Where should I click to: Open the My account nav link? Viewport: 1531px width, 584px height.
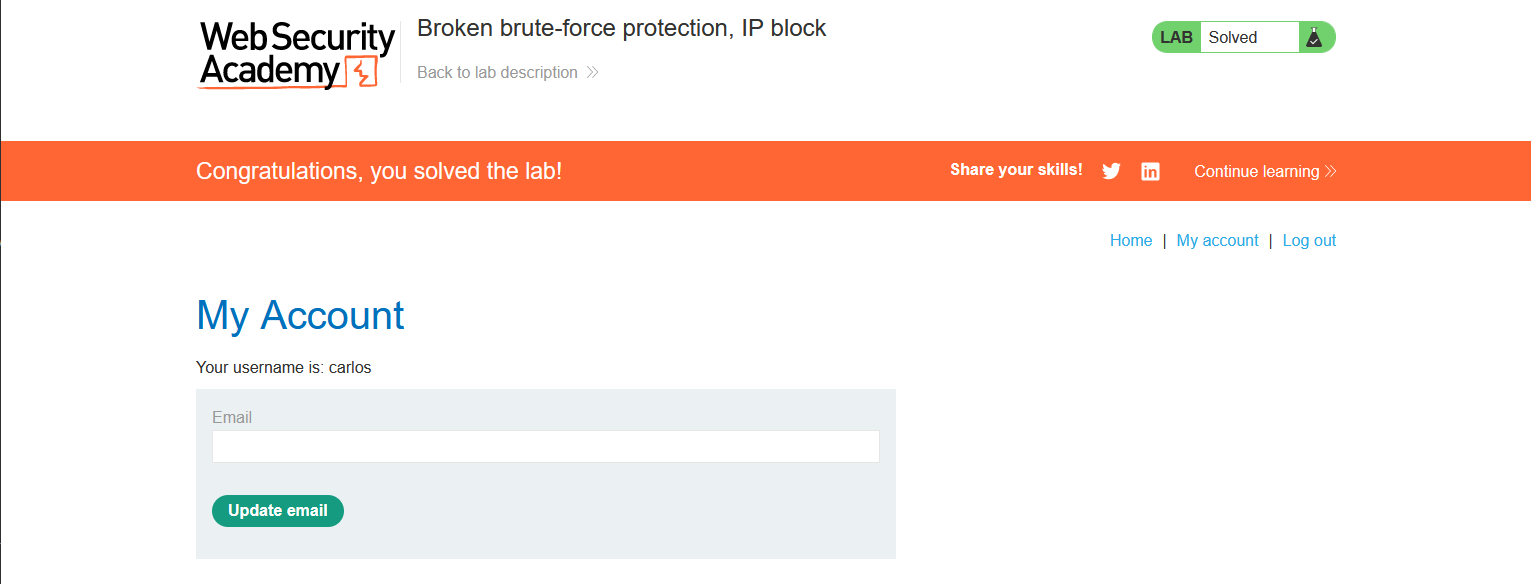(1217, 240)
